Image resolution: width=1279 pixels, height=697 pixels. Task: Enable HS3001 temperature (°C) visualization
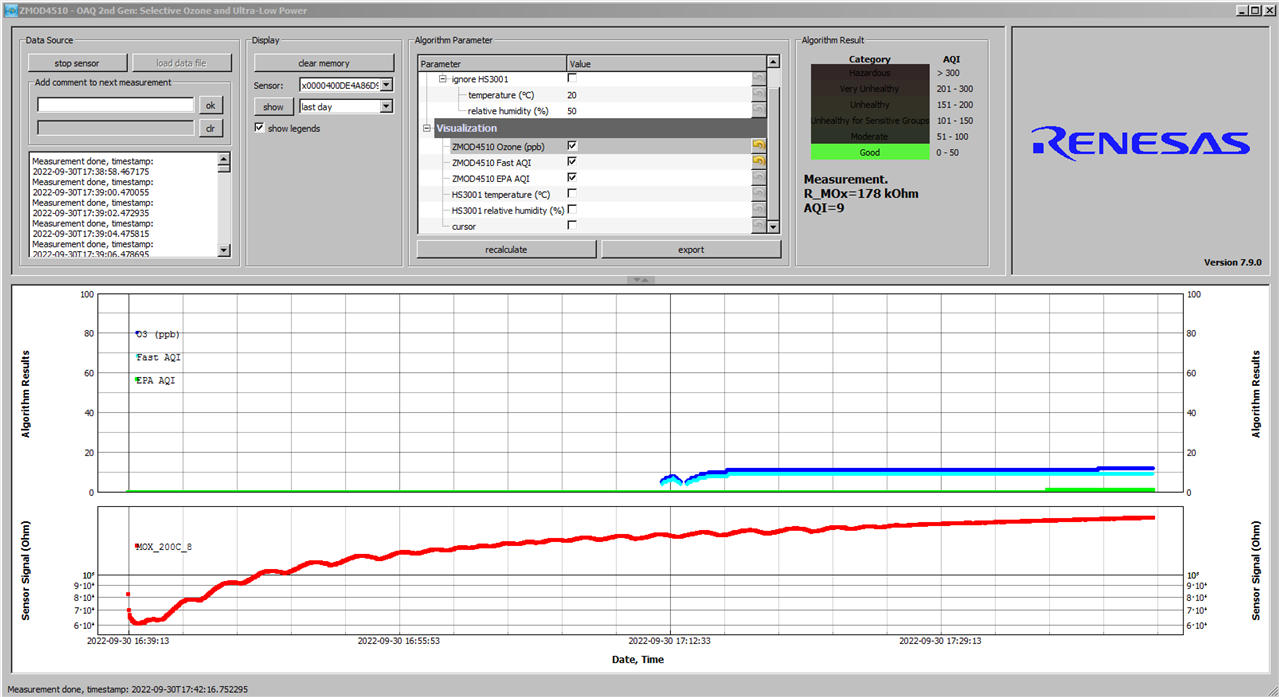[x=572, y=194]
